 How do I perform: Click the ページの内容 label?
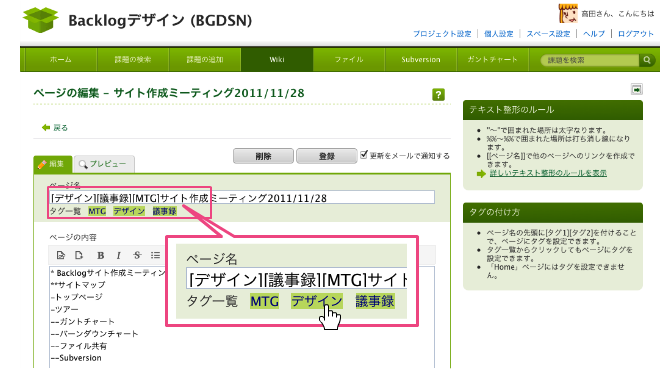[x=73, y=237]
